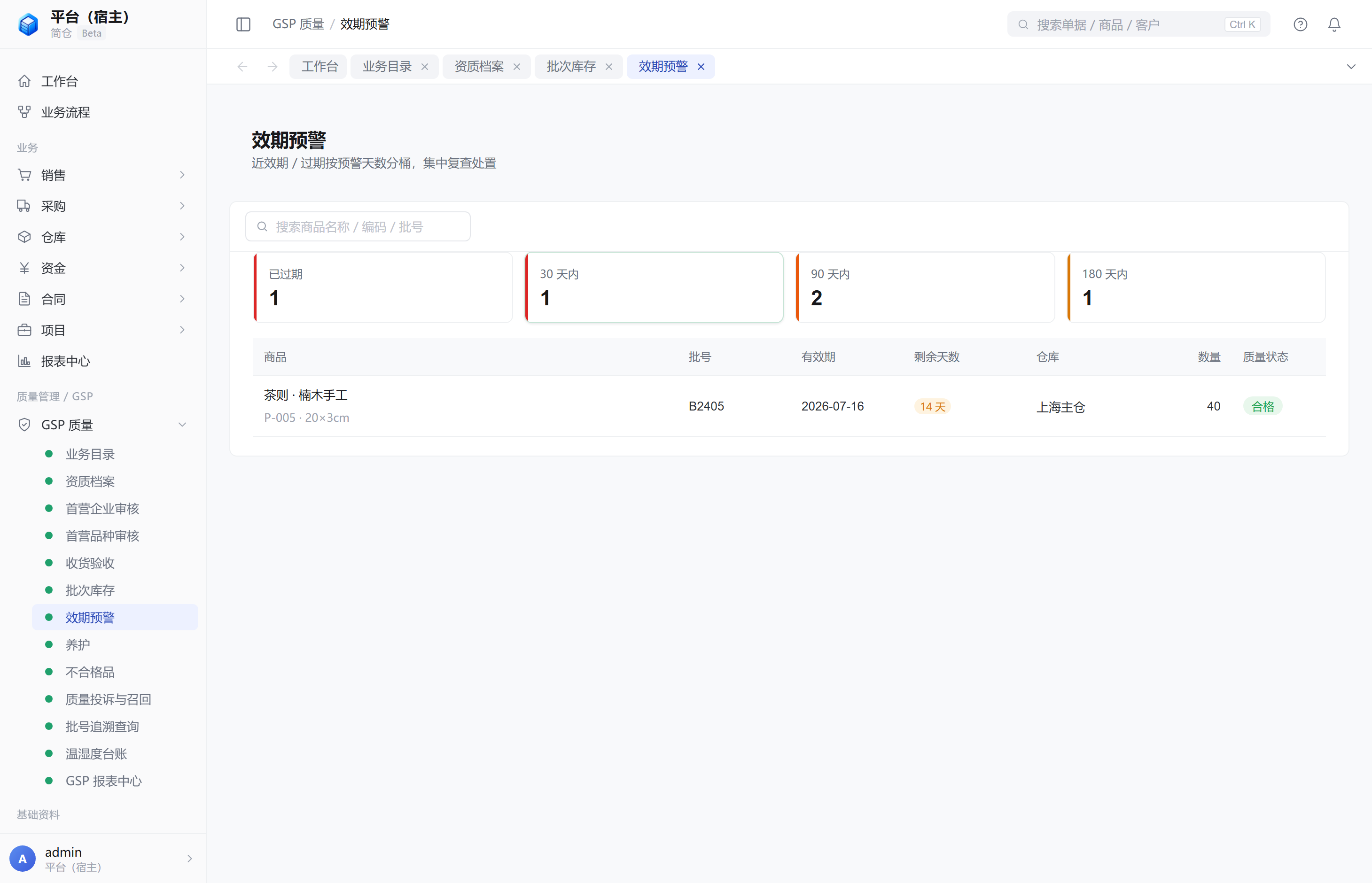1372x883 pixels.
Task: Click the 业务流程 workflow icon
Action: pos(24,112)
